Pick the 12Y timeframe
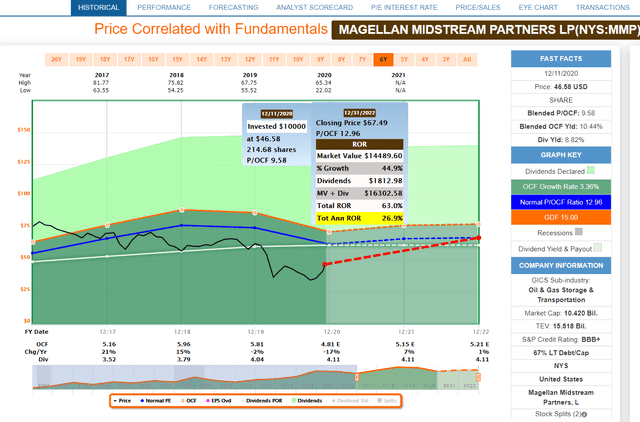The width and height of the screenshot is (640, 422). tap(250, 60)
